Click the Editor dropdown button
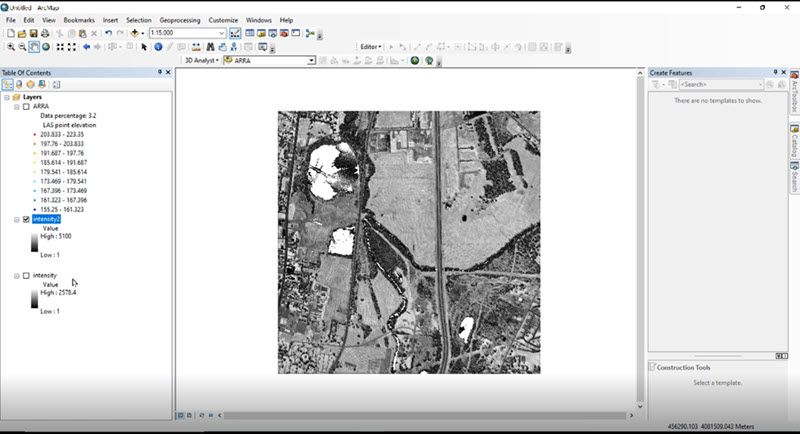 point(371,47)
